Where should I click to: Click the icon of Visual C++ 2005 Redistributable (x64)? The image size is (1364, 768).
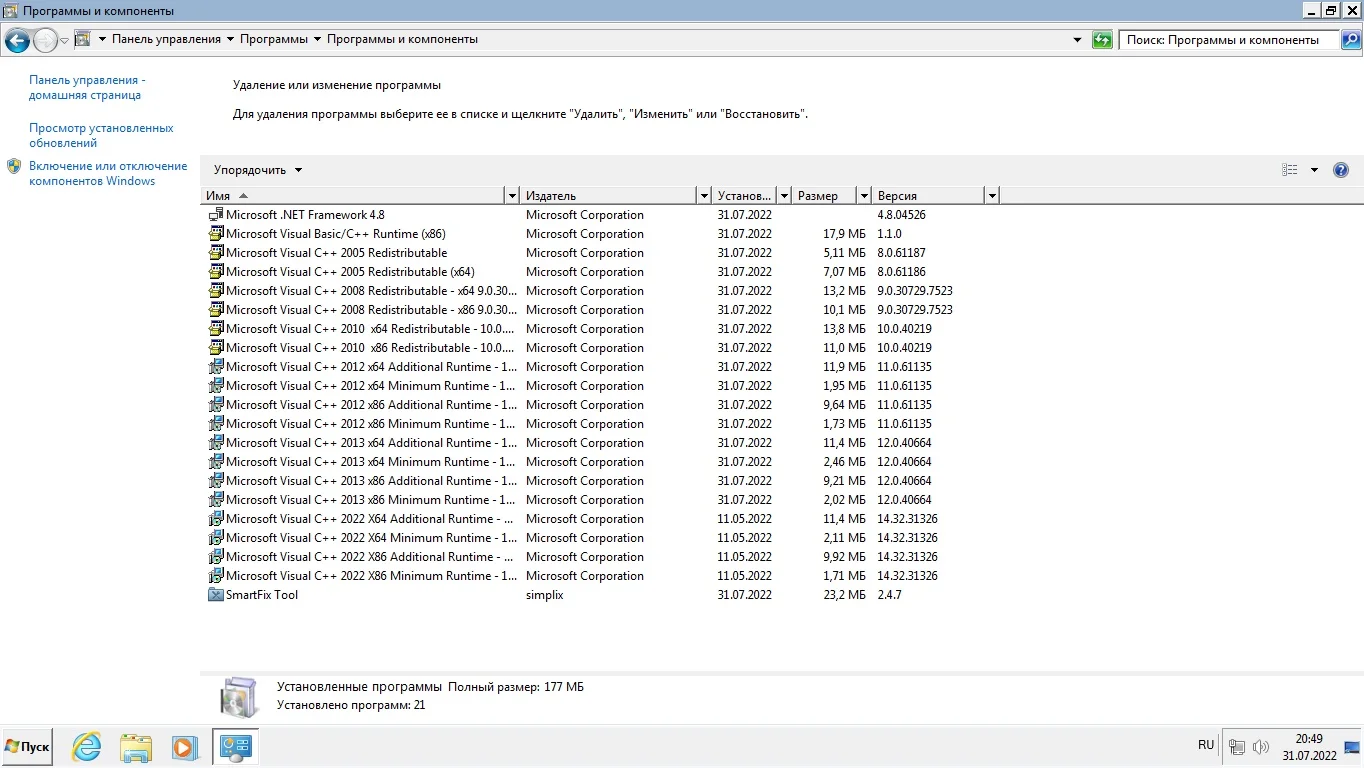tap(215, 272)
